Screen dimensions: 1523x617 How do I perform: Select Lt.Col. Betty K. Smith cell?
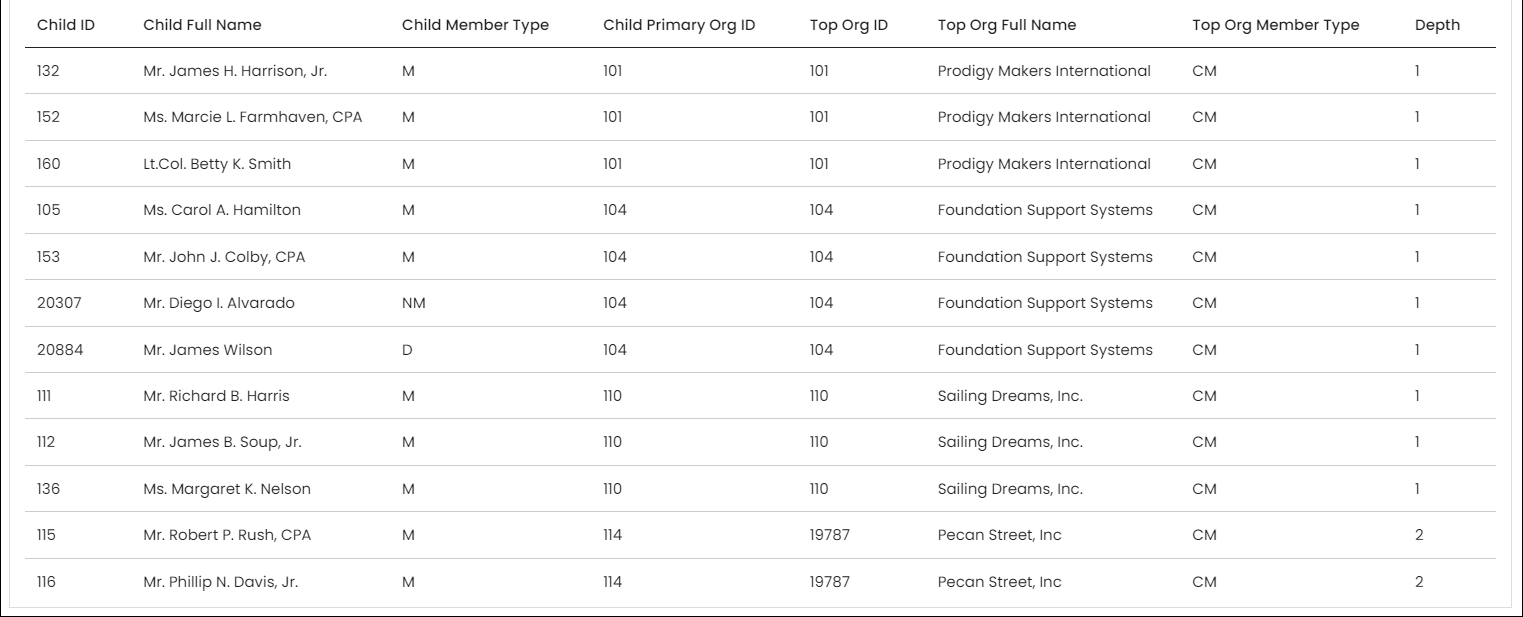tap(217, 164)
